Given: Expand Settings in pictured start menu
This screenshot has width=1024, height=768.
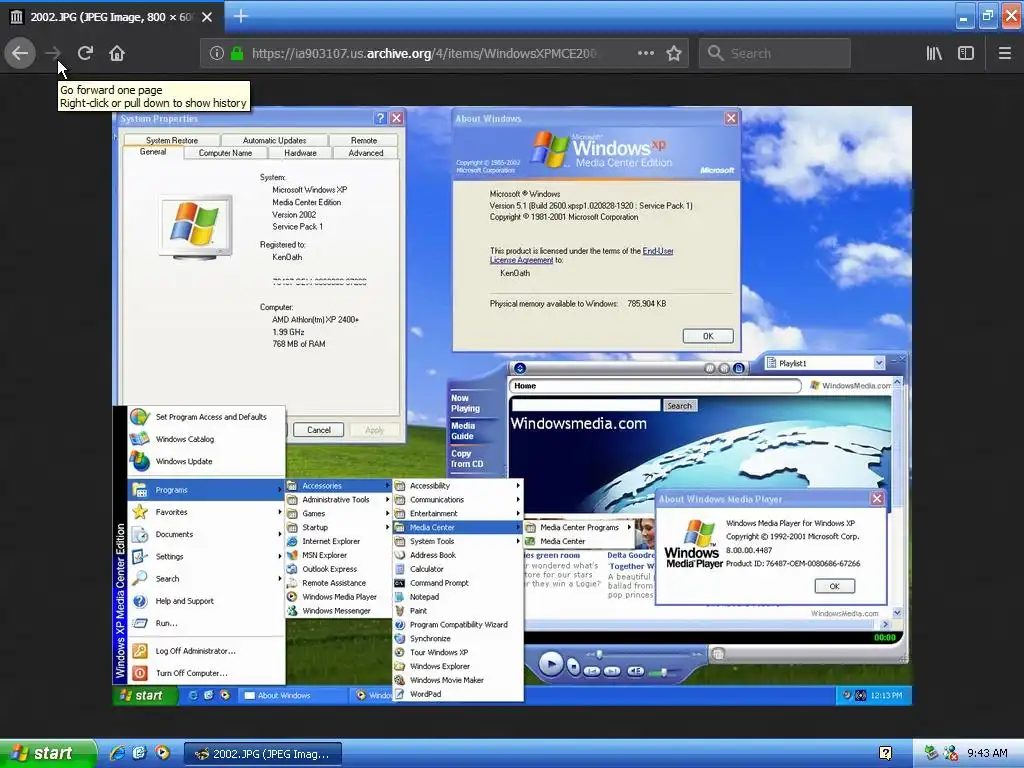Looking at the screenshot, I should 206,556.
